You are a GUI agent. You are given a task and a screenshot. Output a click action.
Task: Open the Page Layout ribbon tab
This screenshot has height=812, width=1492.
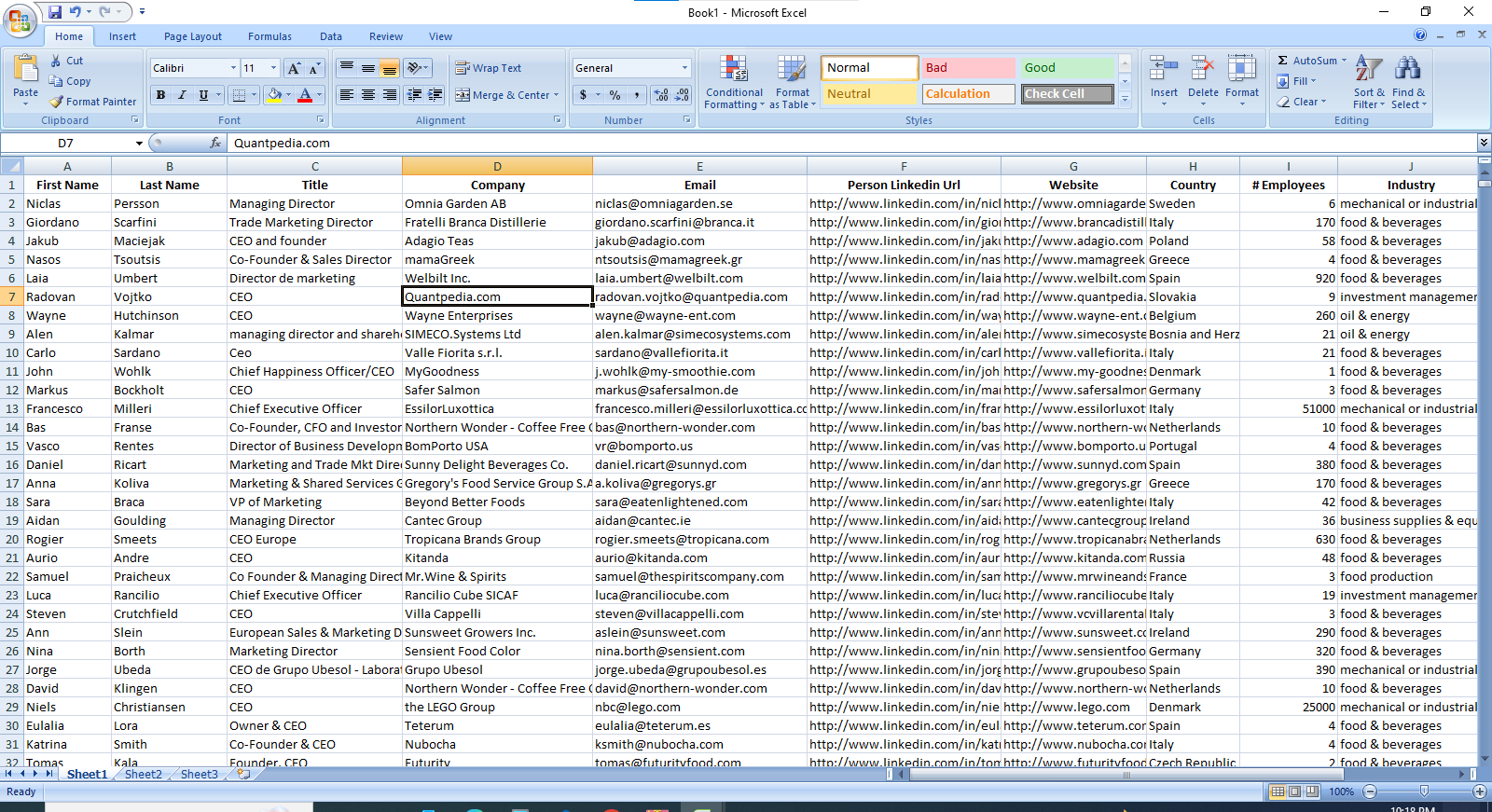(x=193, y=36)
